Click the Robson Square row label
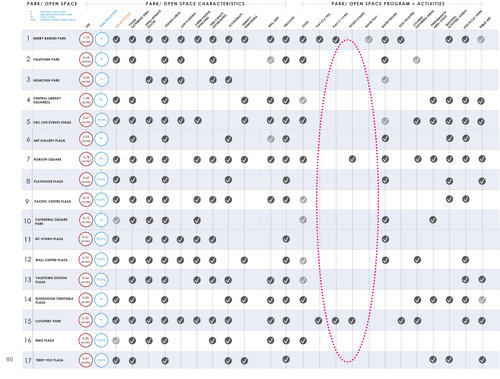The width and height of the screenshot is (500, 379). pos(48,159)
